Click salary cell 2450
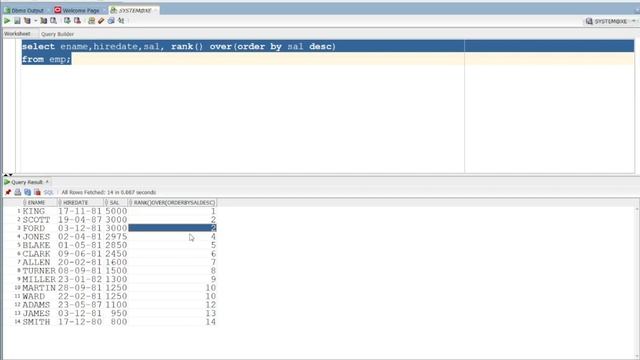 click(x=116, y=254)
